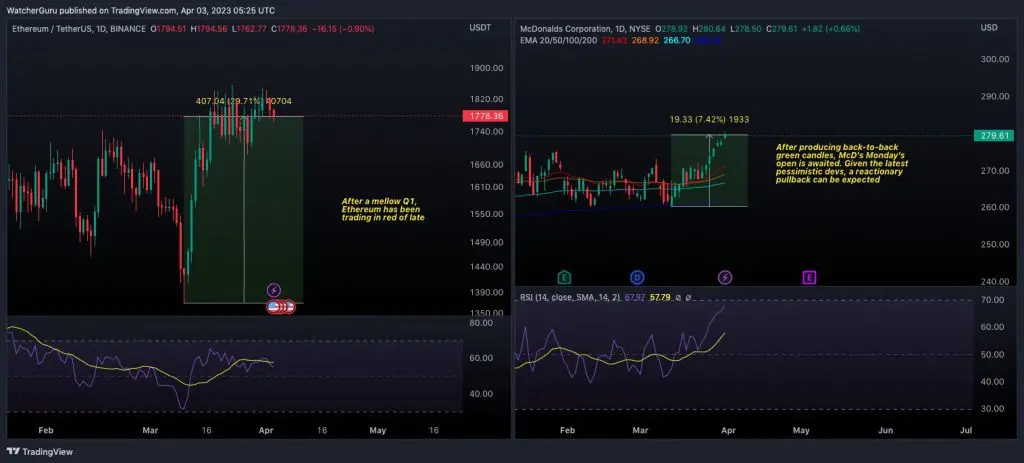Click the WatcherGuru author name

pyautogui.click(x=32, y=10)
